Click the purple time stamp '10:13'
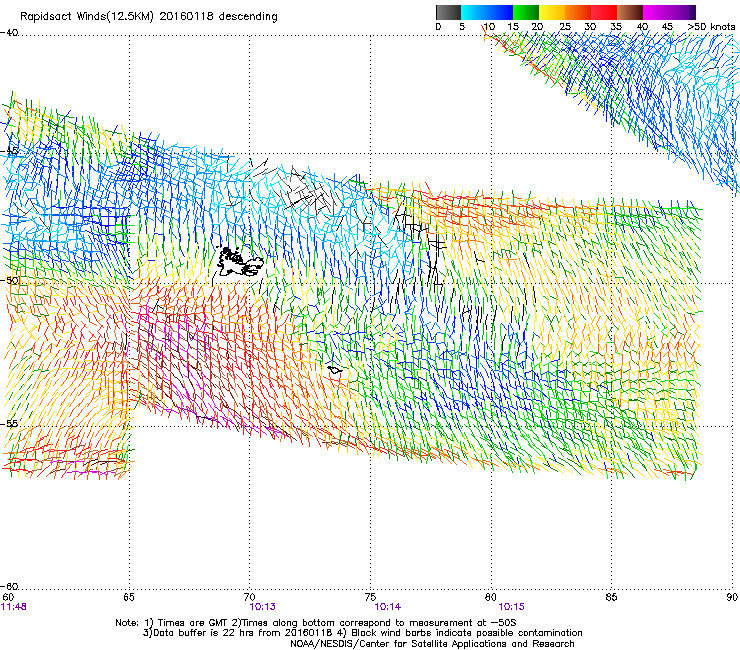Screen dimensions: 740x650 click(x=262, y=607)
